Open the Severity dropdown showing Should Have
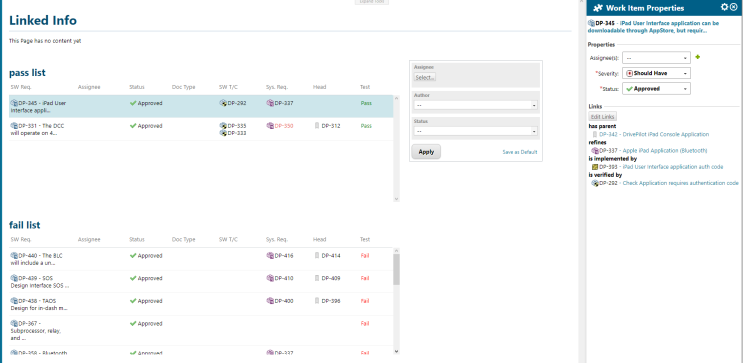Image resolution: width=743 pixels, height=363 pixels. [656, 73]
